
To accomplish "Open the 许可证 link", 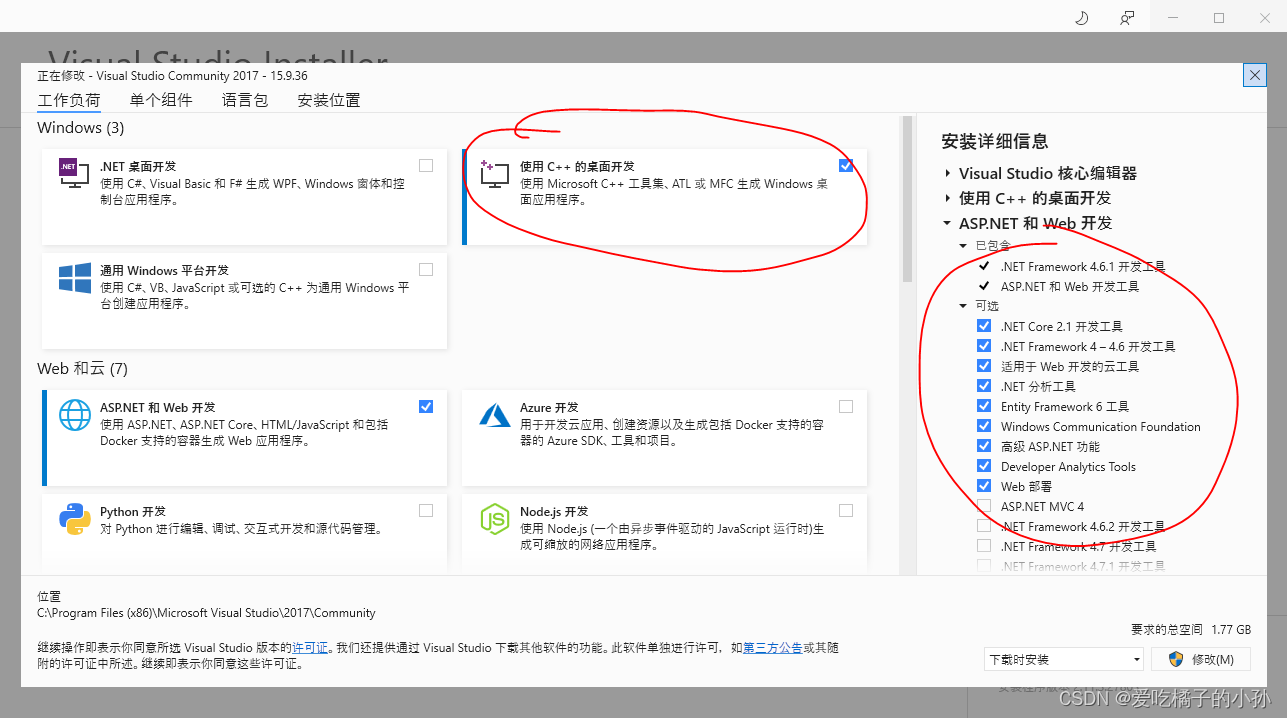I will pos(311,647).
